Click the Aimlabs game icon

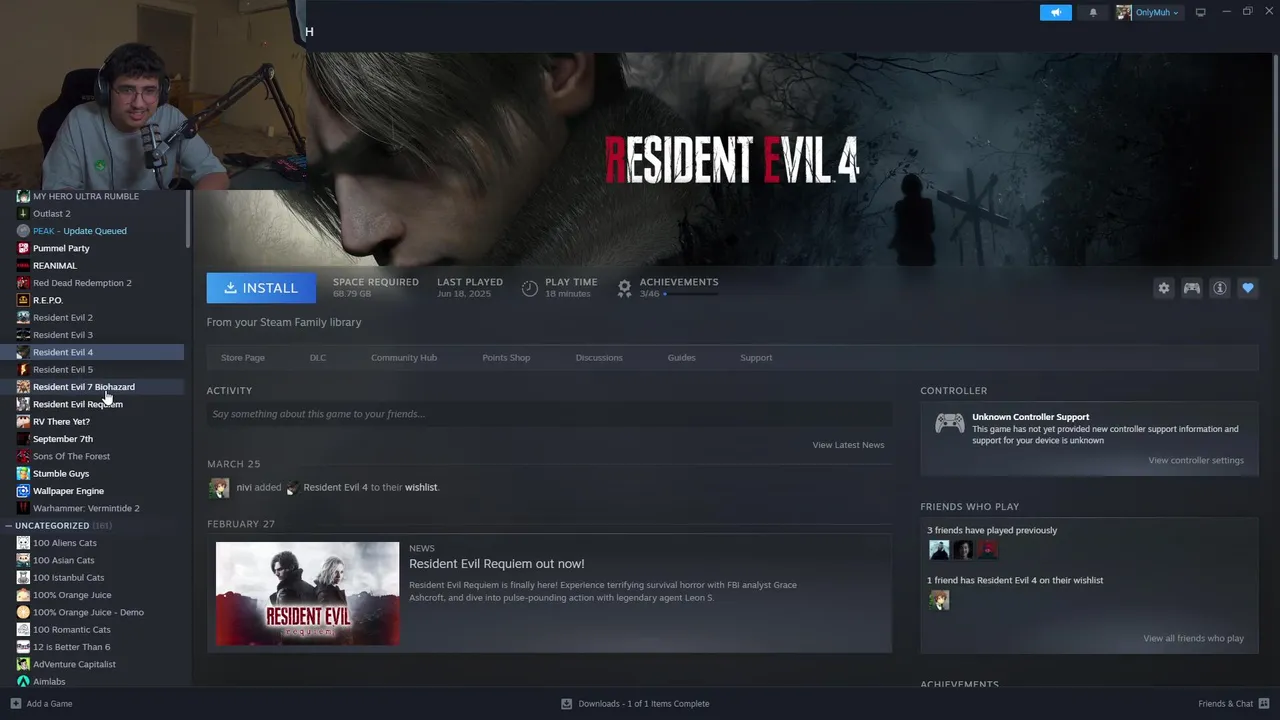click(23, 681)
